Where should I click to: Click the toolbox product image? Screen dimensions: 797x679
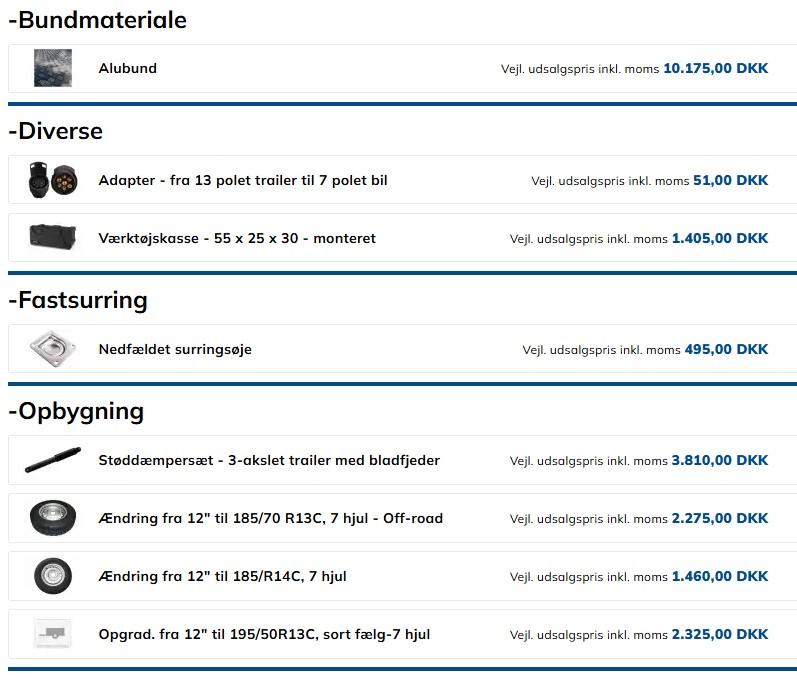click(52, 238)
